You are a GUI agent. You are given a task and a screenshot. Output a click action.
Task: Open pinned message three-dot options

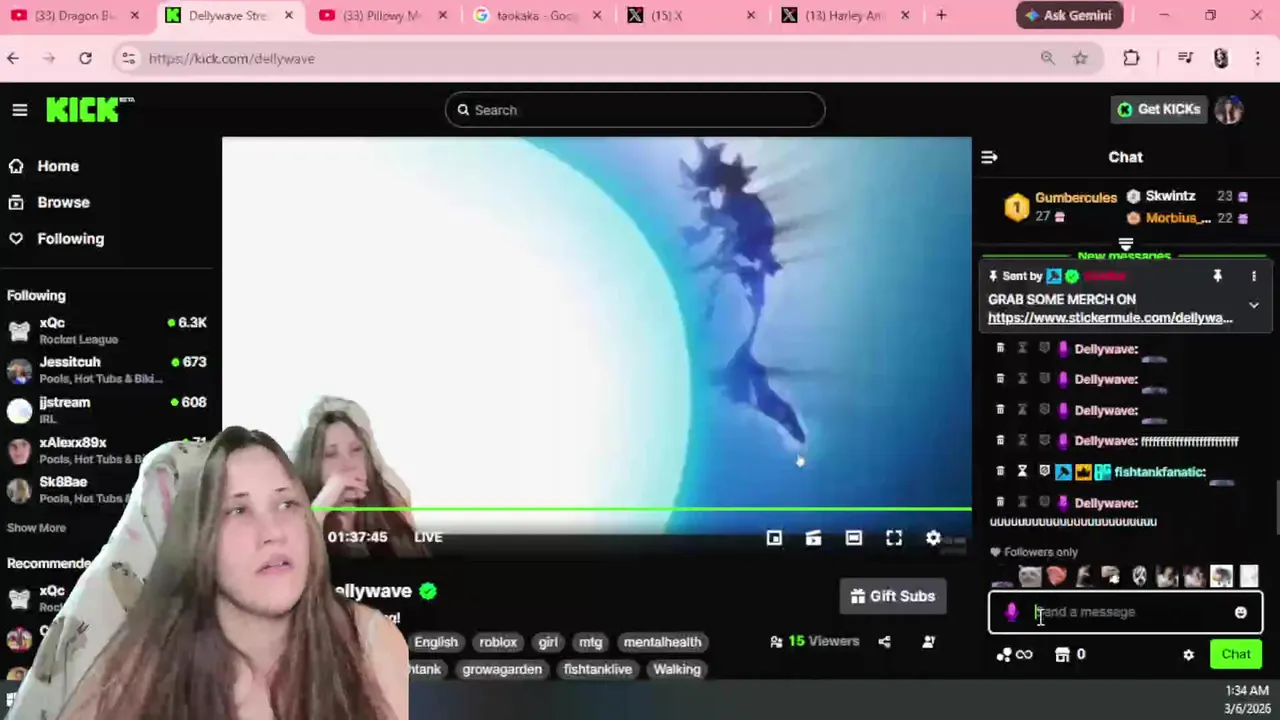(1253, 276)
